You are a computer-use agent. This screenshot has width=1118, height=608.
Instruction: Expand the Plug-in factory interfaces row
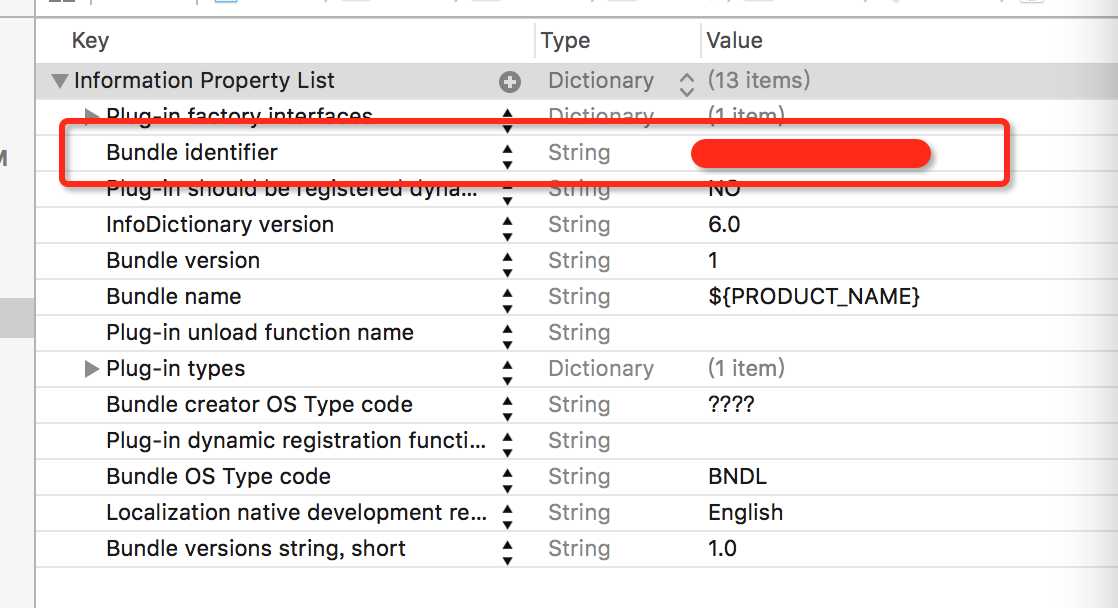pyautogui.click(x=91, y=115)
